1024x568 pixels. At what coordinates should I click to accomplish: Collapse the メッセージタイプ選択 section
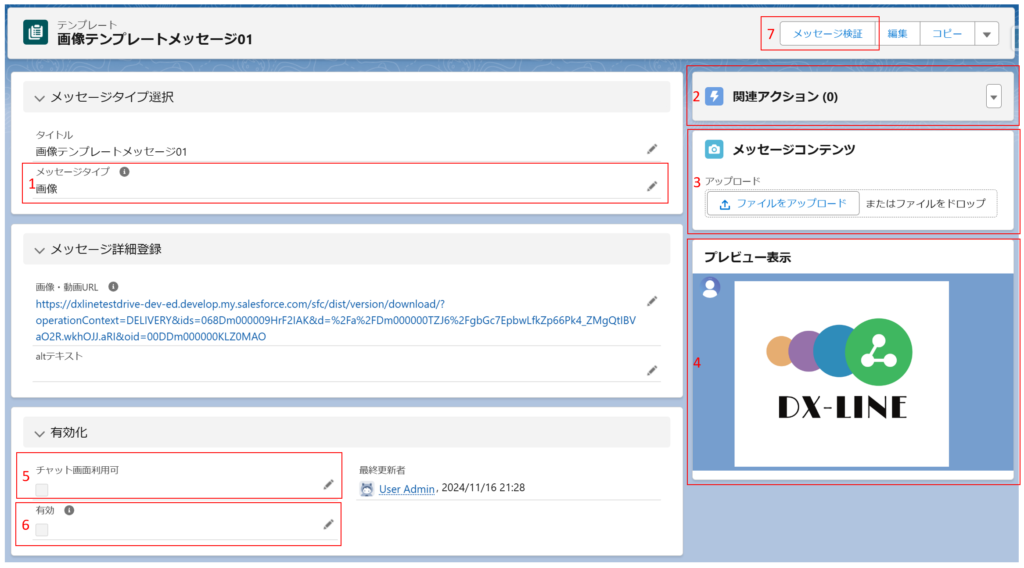[x=40, y=98]
